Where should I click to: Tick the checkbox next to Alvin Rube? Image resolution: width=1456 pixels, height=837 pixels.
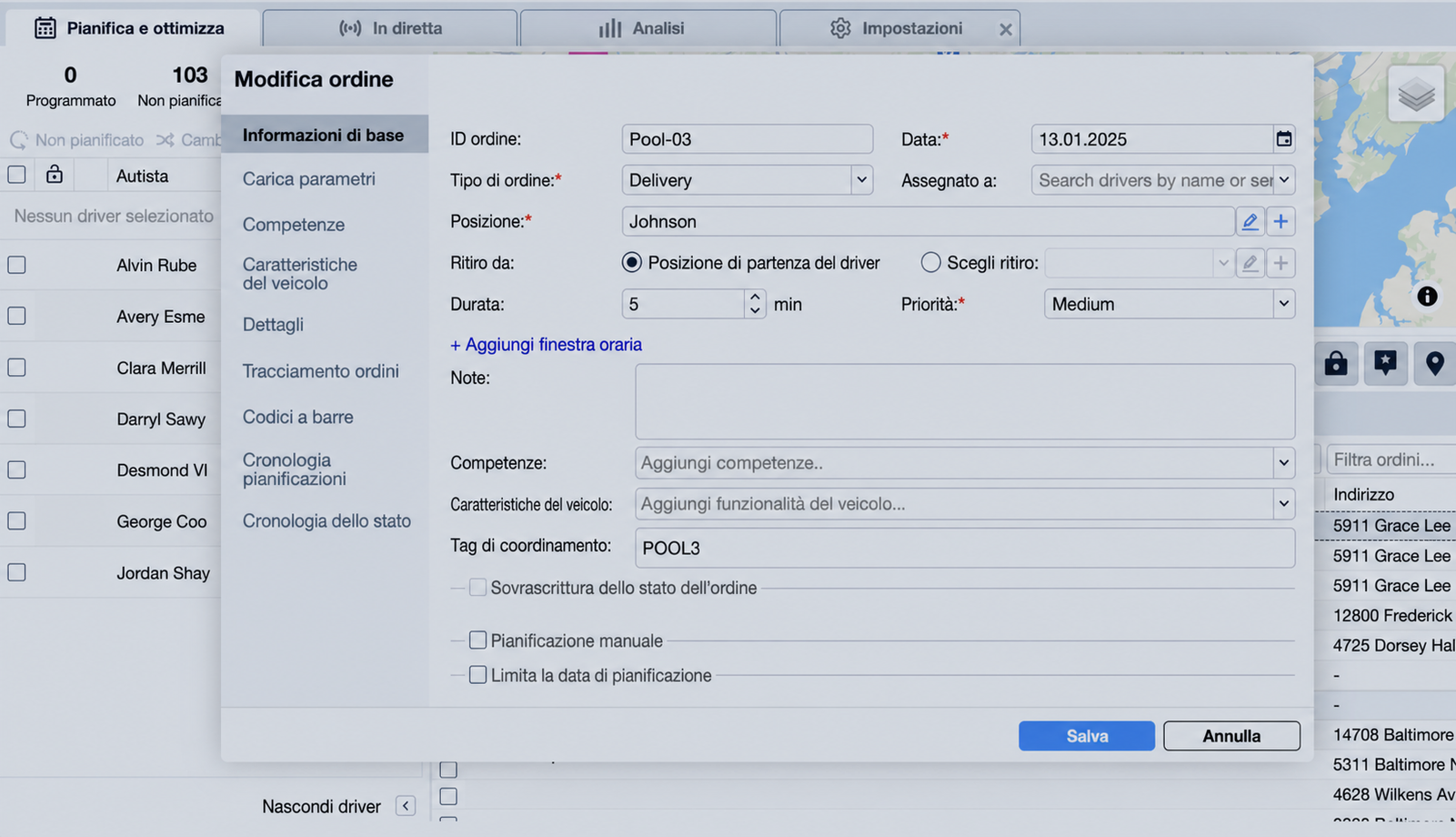click(x=16, y=265)
